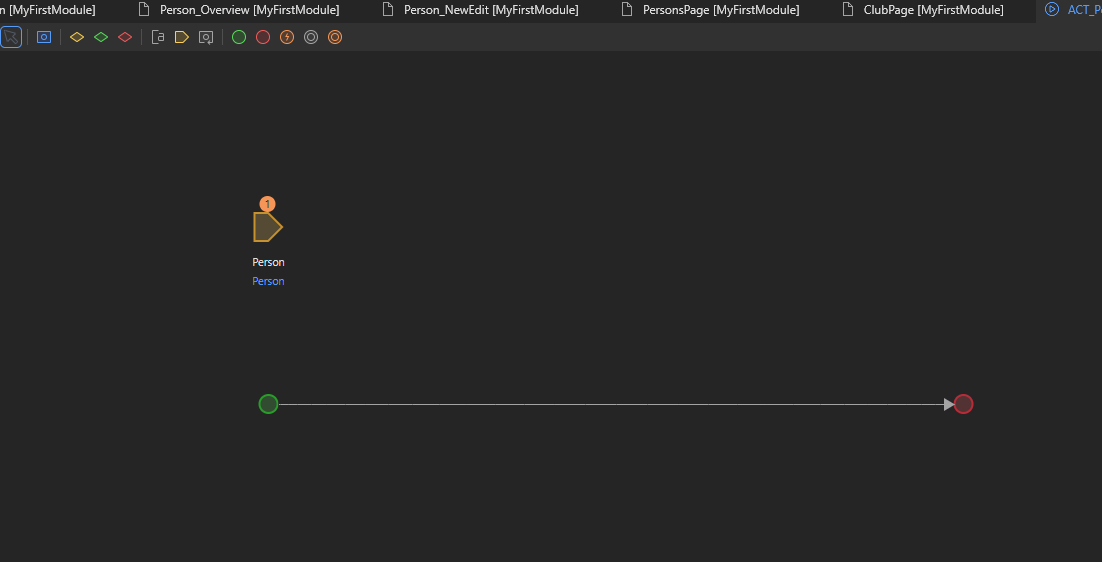The image size is (1102, 562).
Task: Choose the yellow diamond Decision tool
Action: pos(77,37)
